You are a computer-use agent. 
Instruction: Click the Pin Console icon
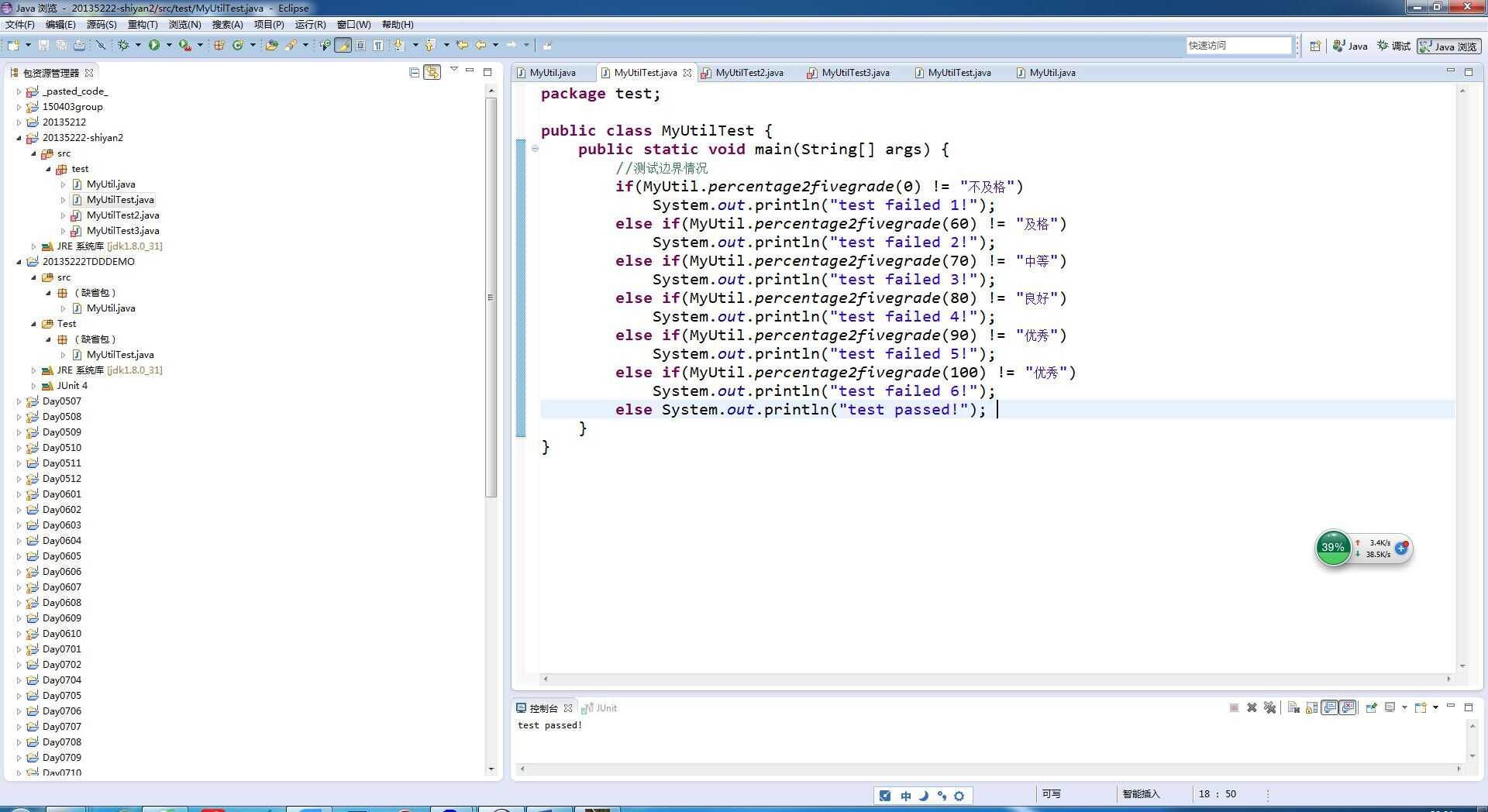[x=1371, y=707]
